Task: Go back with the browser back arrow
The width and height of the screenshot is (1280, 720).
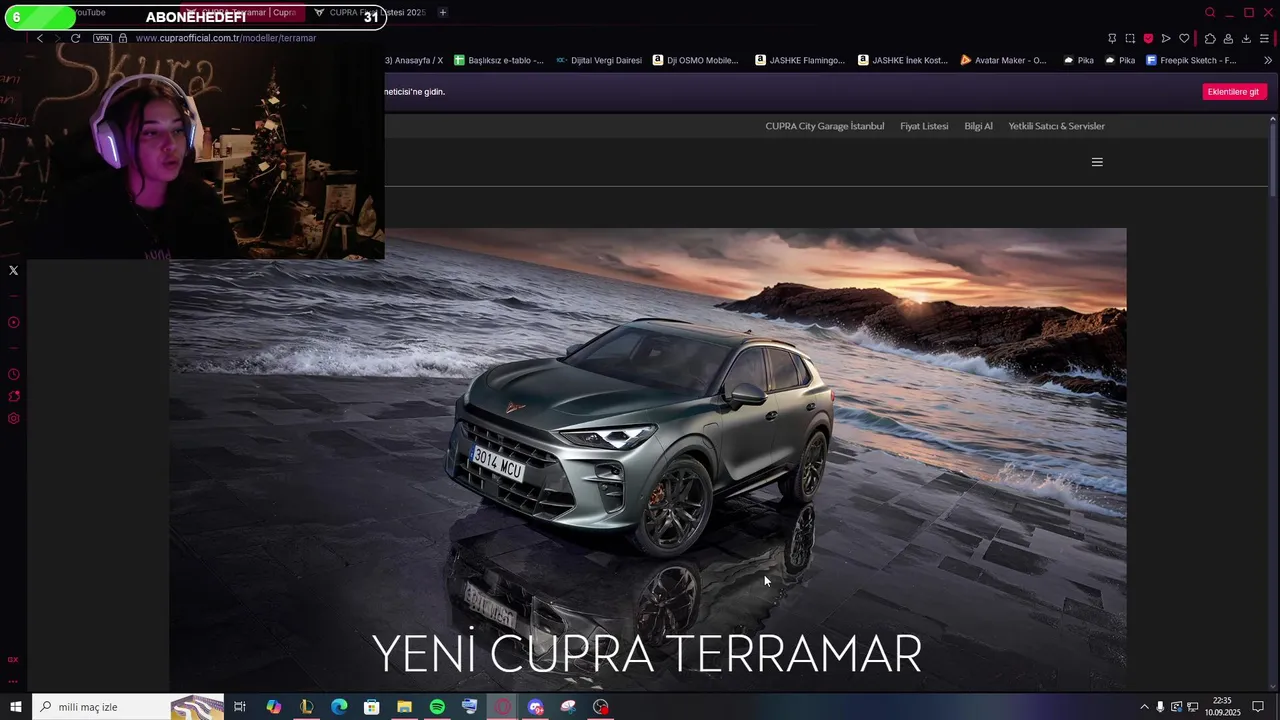Action: 39,38
